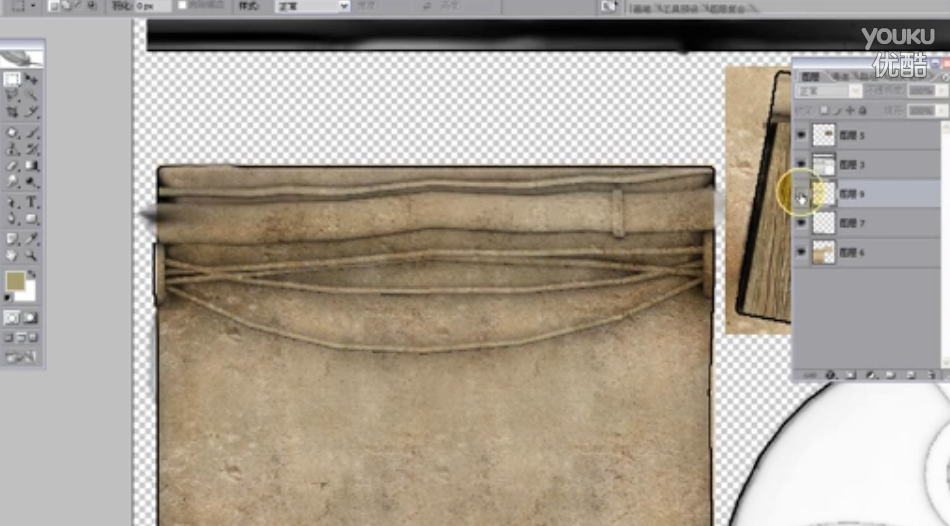This screenshot has width=950, height=526.
Task: Swap foreground and background colors
Action: pyautogui.click(x=32, y=276)
